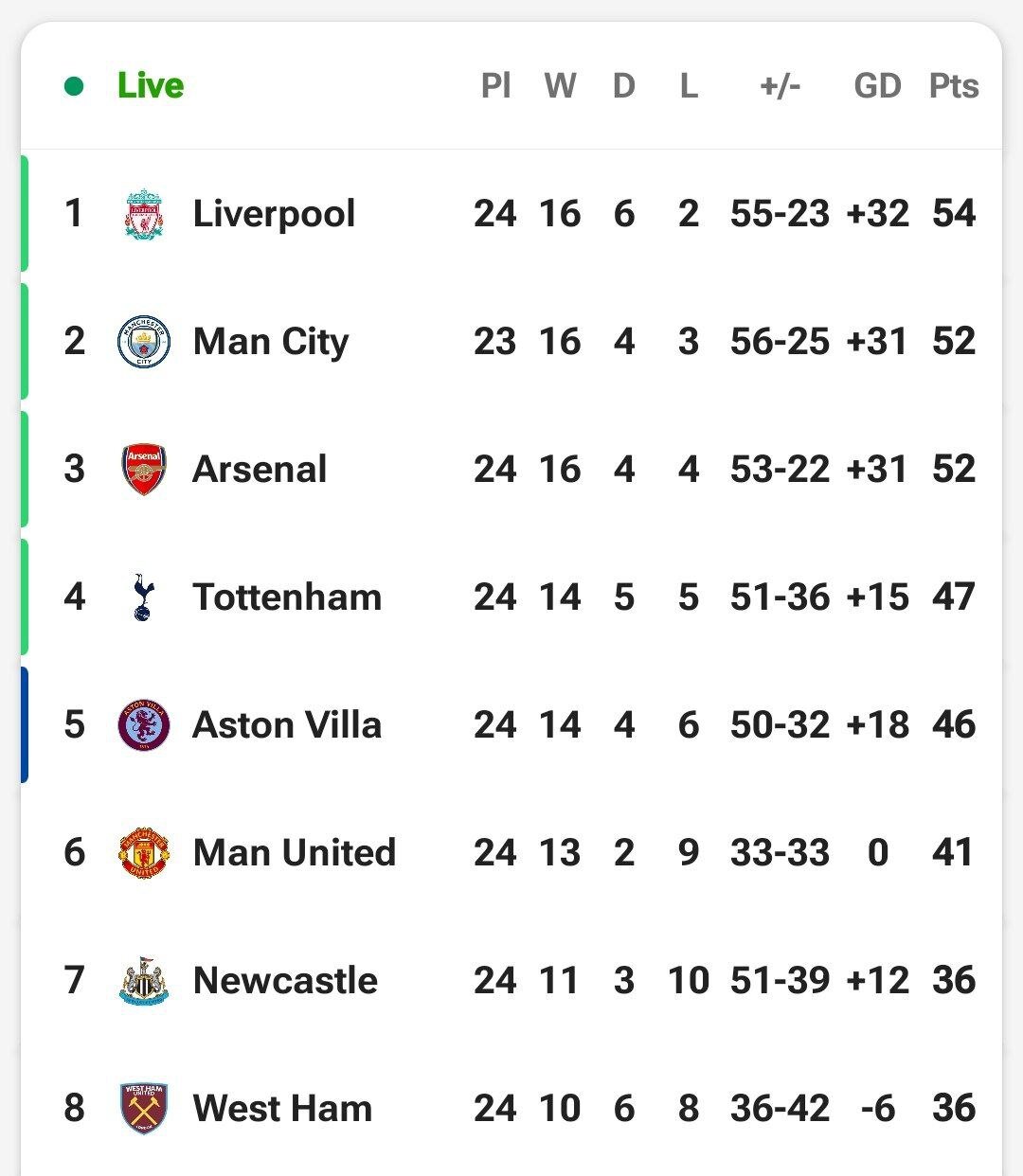The width and height of the screenshot is (1023, 1176).
Task: Click the Arsenal club crest
Action: pos(144,470)
